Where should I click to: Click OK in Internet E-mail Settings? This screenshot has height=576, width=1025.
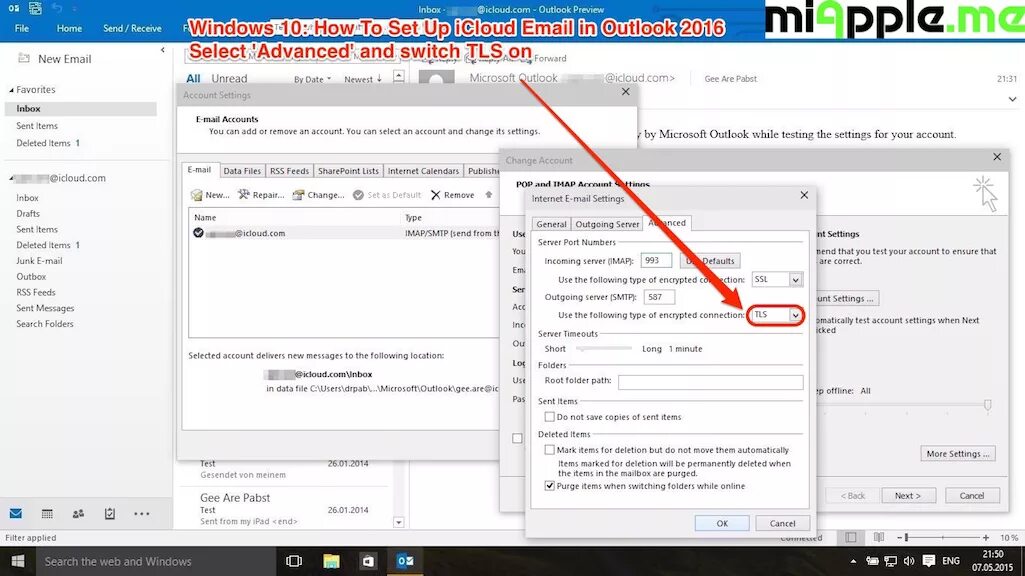[722, 523]
